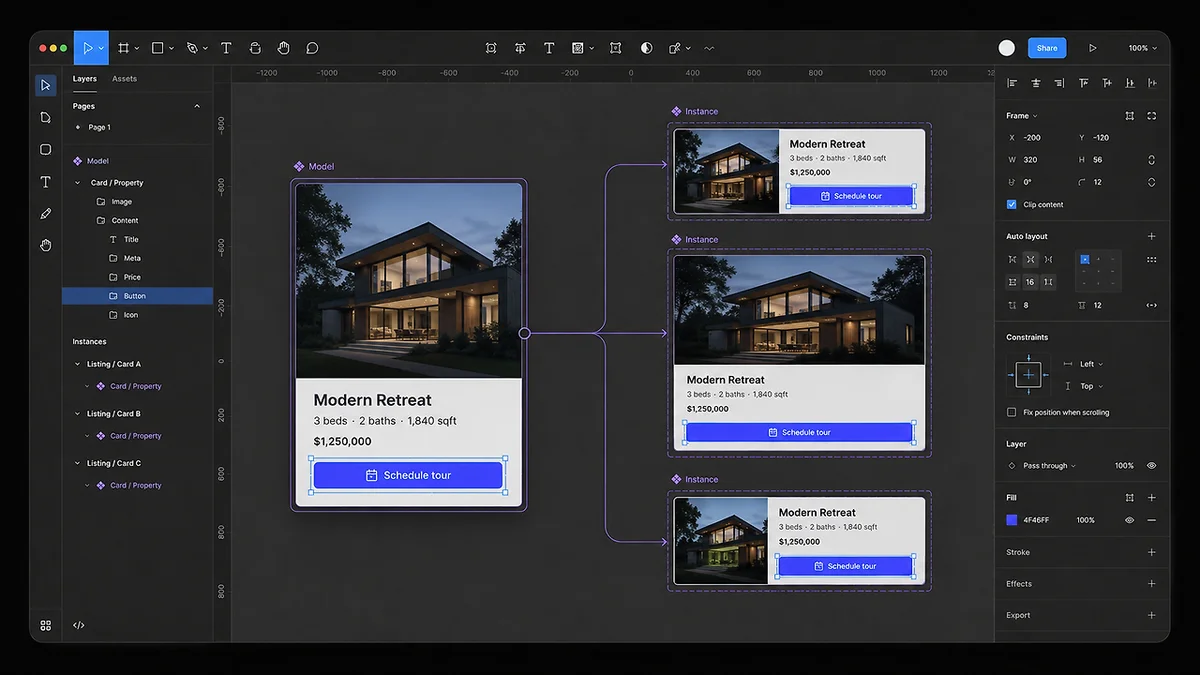This screenshot has height=675, width=1200.
Task: Click the 4F46FF fill color swatch
Action: click(1012, 520)
